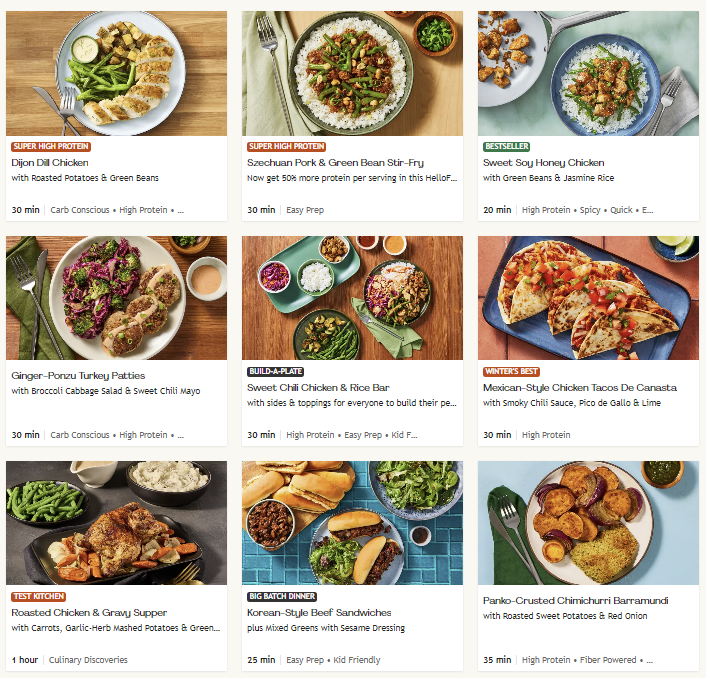Select the Winter's Best badge

(x=512, y=371)
